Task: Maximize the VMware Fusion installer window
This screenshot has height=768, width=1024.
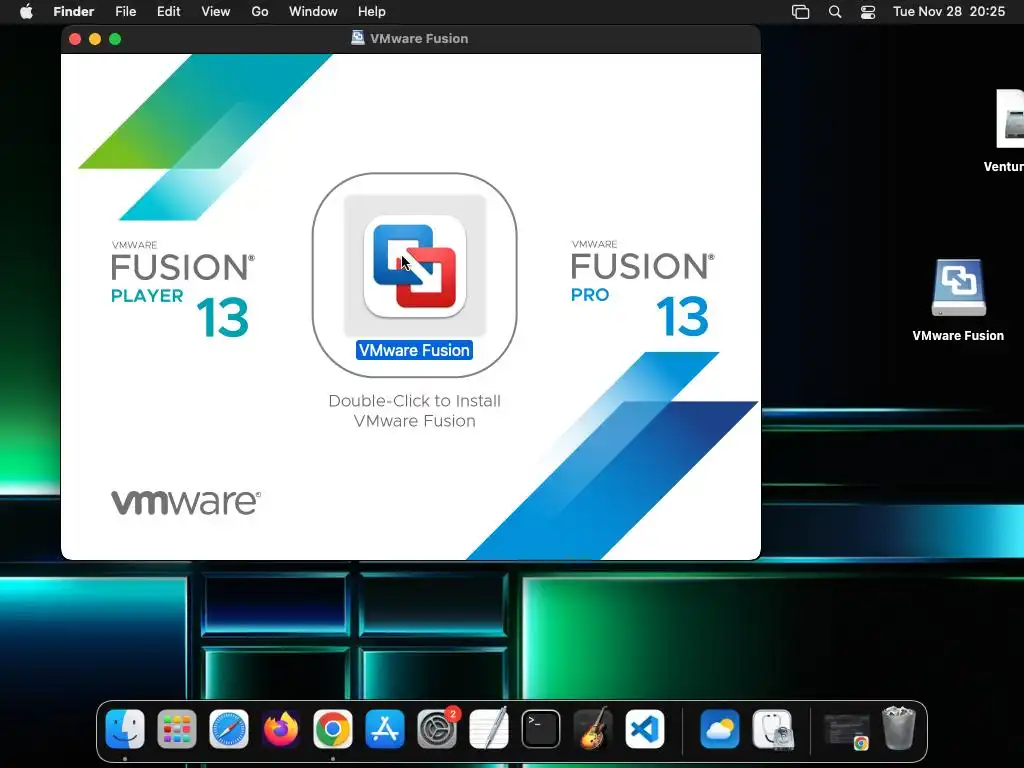Action: pos(115,39)
